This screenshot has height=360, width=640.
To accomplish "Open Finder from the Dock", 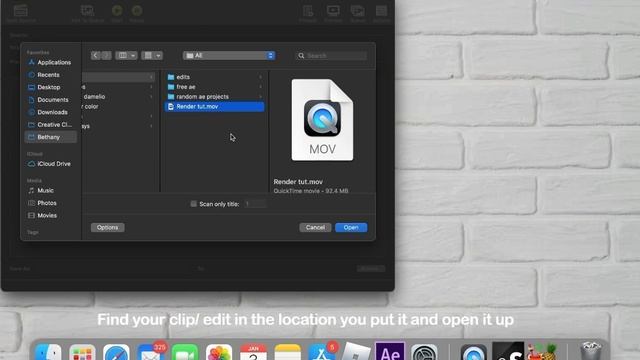I will coord(48,353).
